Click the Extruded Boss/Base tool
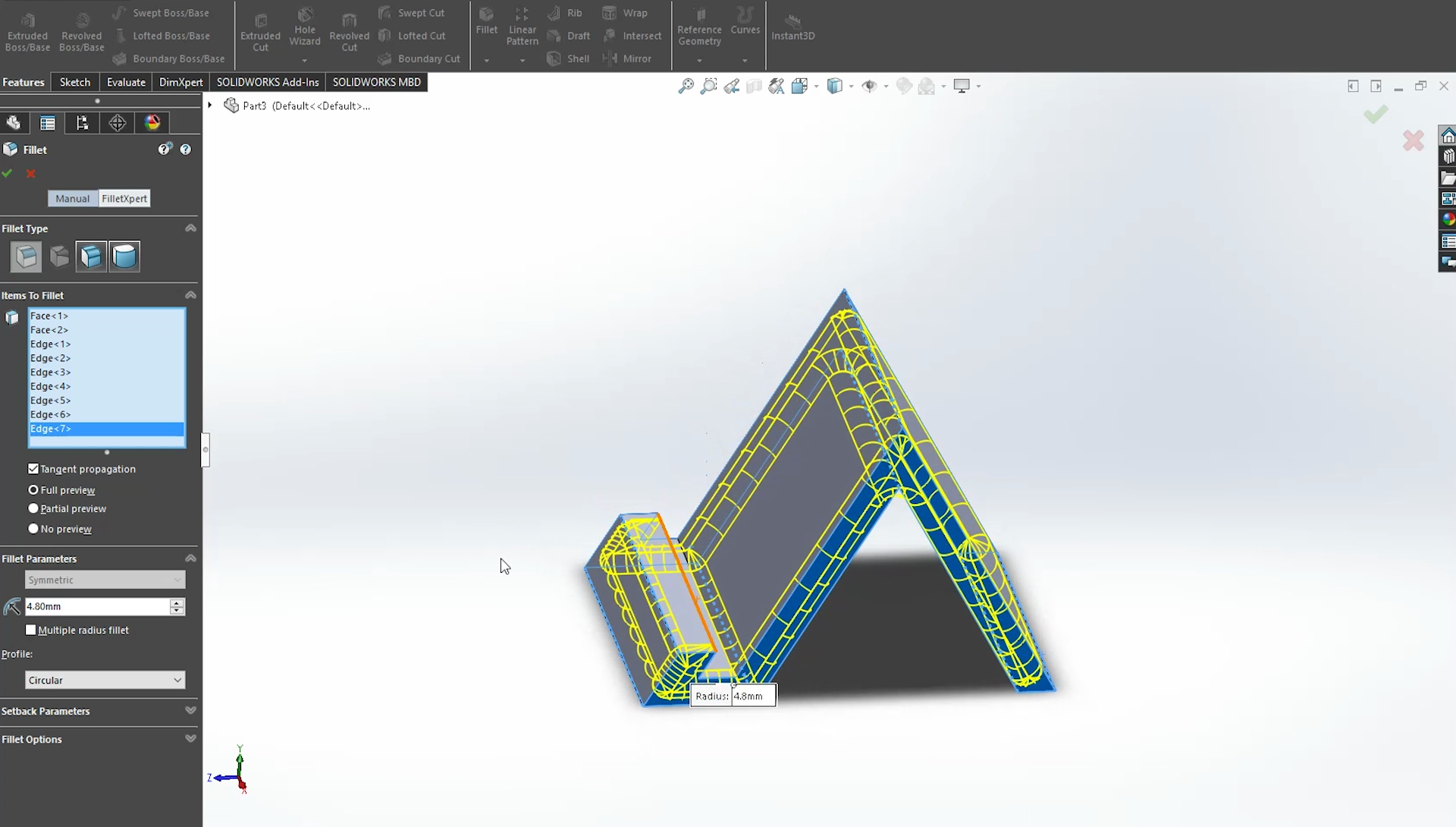The height and width of the screenshot is (827, 1456). (27, 32)
